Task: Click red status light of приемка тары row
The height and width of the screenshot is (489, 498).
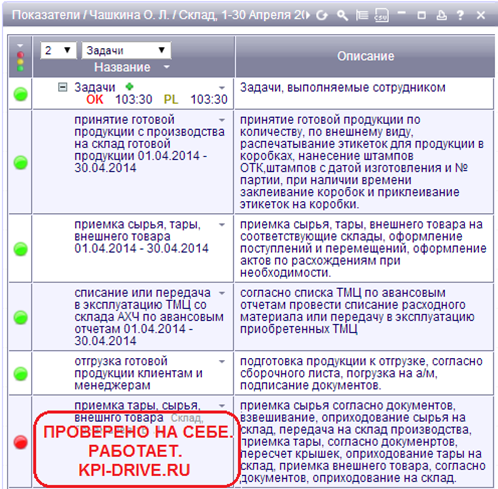Action: [x=20, y=442]
